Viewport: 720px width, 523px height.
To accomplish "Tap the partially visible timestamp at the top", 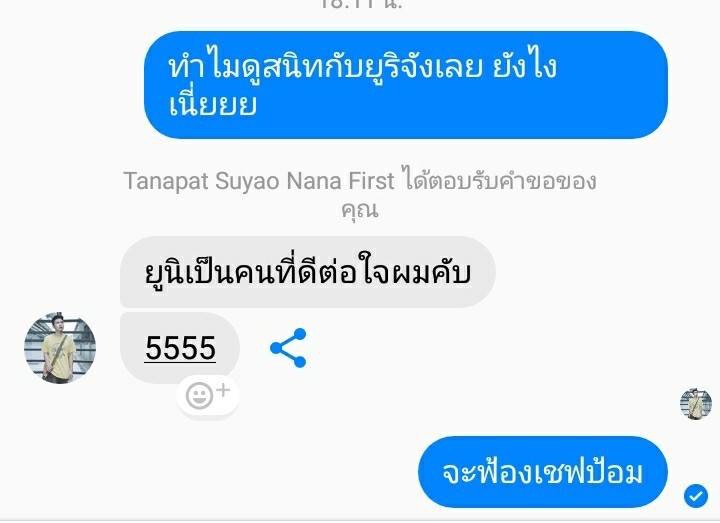I will pos(360,5).
